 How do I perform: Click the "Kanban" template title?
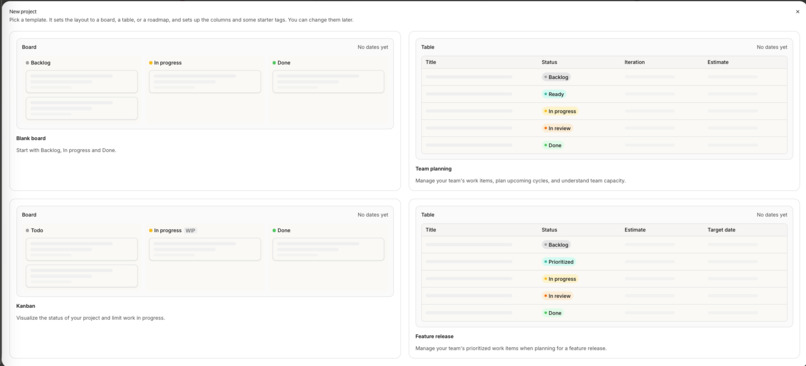click(26, 306)
